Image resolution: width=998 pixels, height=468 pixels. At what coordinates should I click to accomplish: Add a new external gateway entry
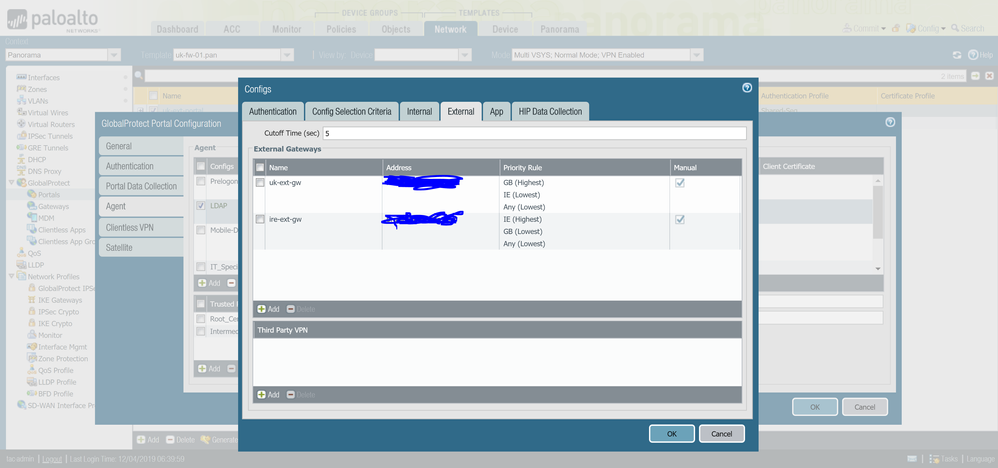point(268,309)
